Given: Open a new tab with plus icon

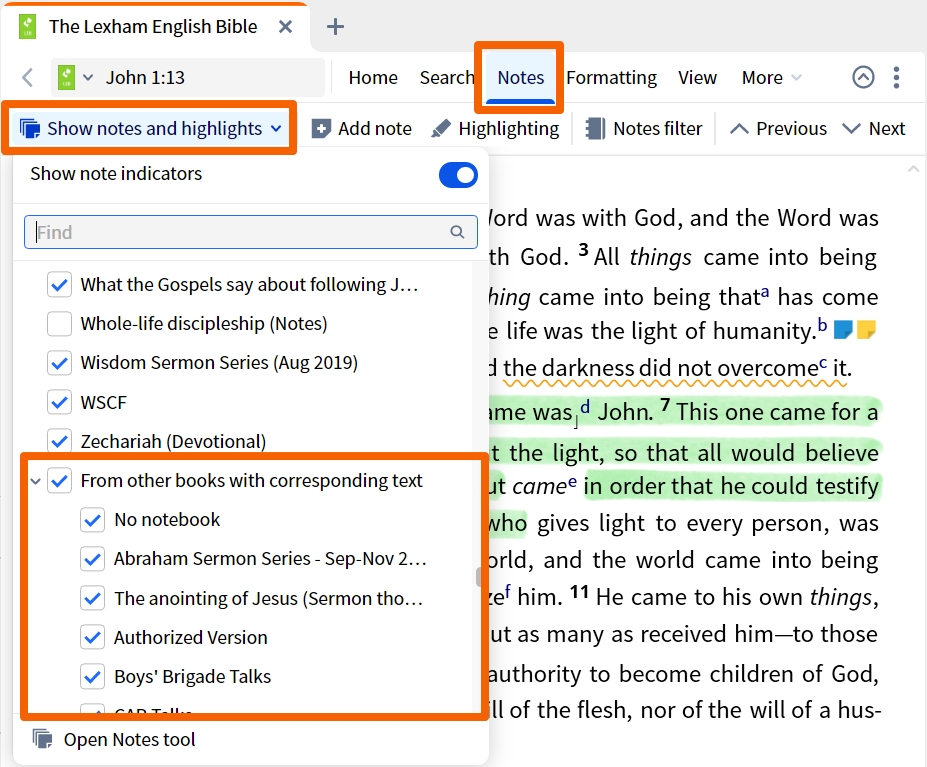Looking at the screenshot, I should click(x=335, y=27).
